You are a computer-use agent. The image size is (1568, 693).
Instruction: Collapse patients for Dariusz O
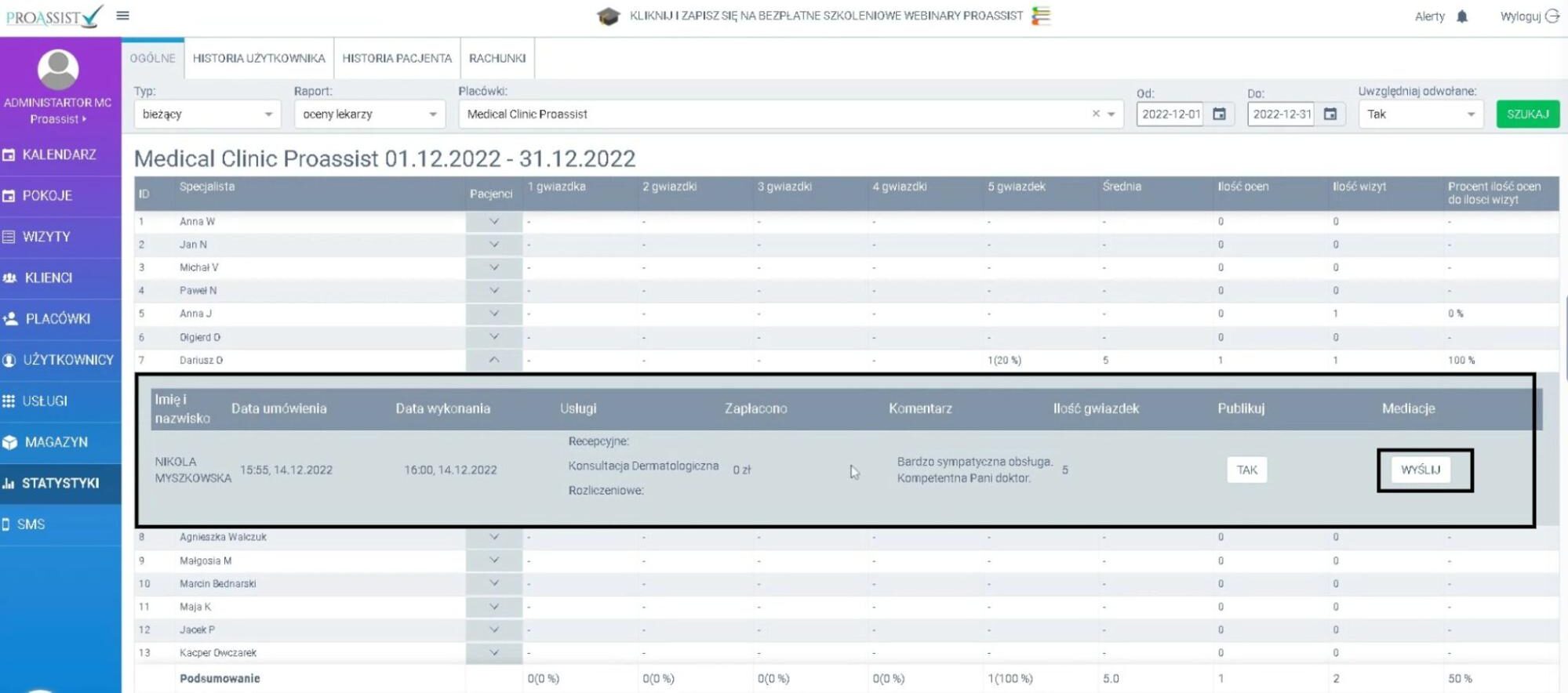coord(494,360)
